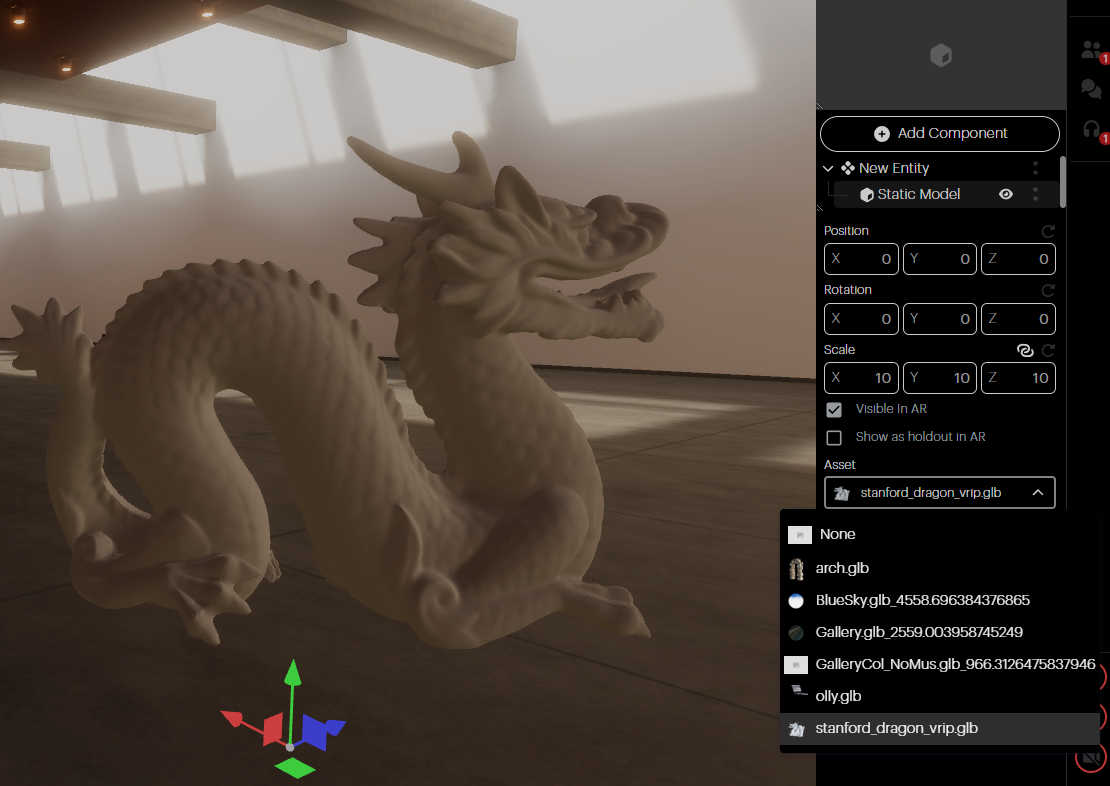Click the Rotation X input field

point(861,319)
